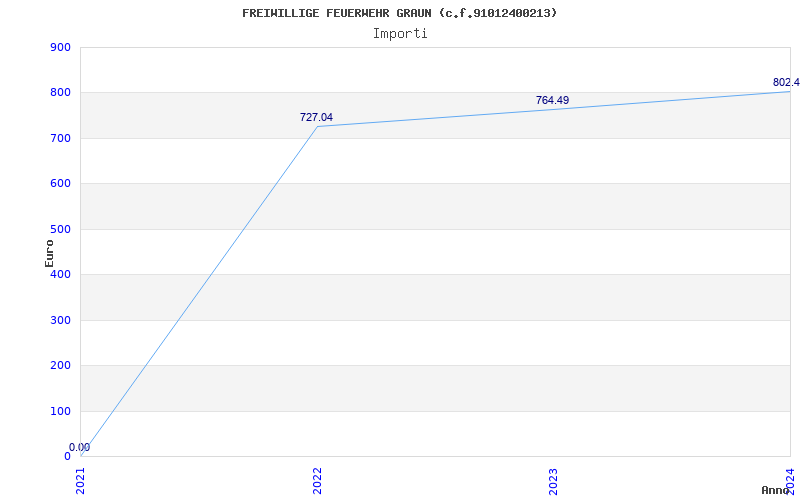Click the 300 y-axis tick label
Image resolution: width=800 pixels, height=500 pixels.
pyautogui.click(x=60, y=320)
